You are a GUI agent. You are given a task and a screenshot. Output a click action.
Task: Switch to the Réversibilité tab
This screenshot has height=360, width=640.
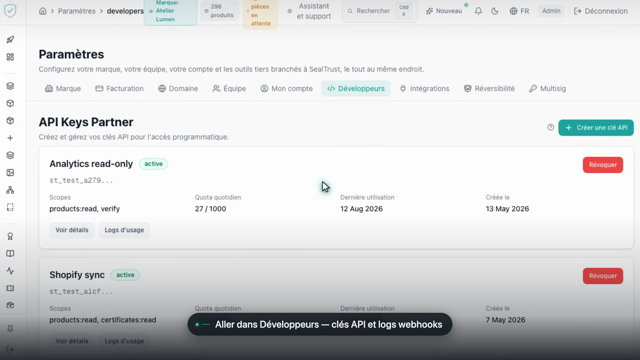click(x=489, y=89)
